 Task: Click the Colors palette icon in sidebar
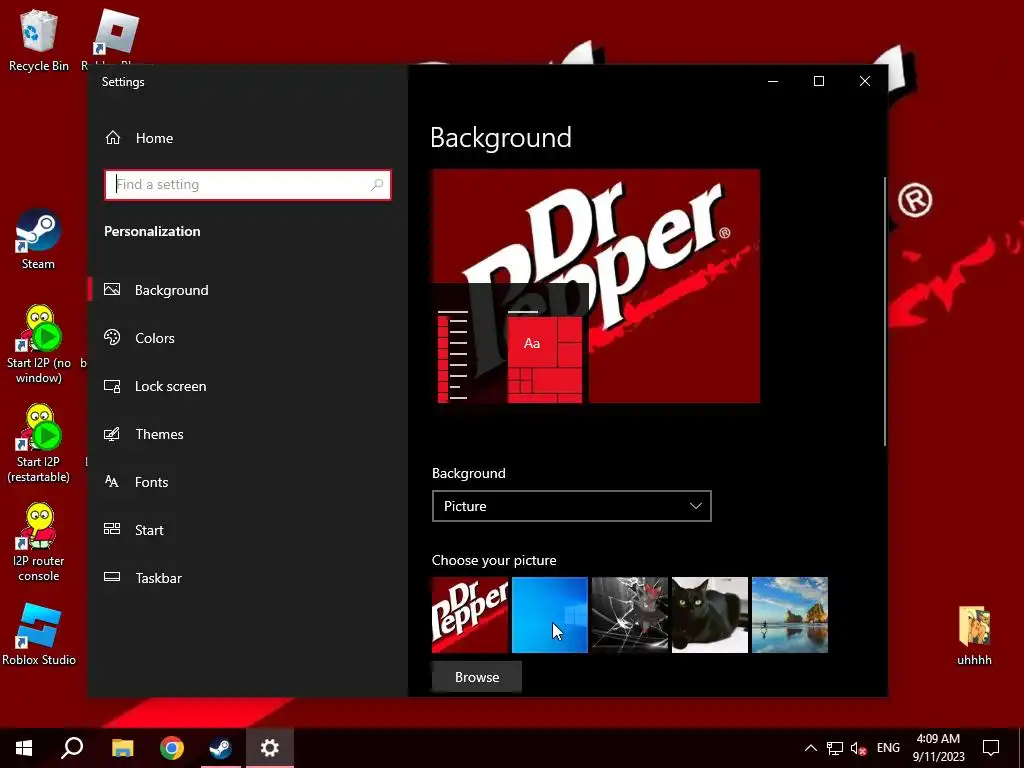[x=112, y=338]
